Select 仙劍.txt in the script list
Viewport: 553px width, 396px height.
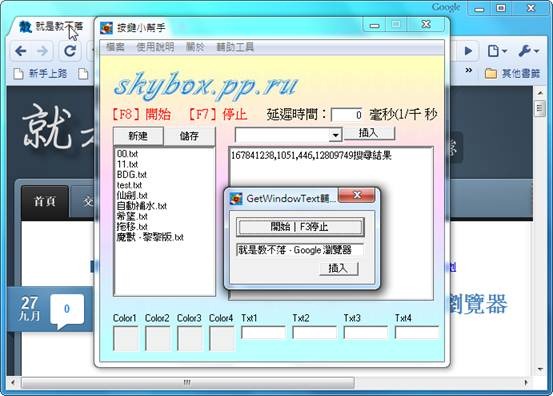(132, 195)
